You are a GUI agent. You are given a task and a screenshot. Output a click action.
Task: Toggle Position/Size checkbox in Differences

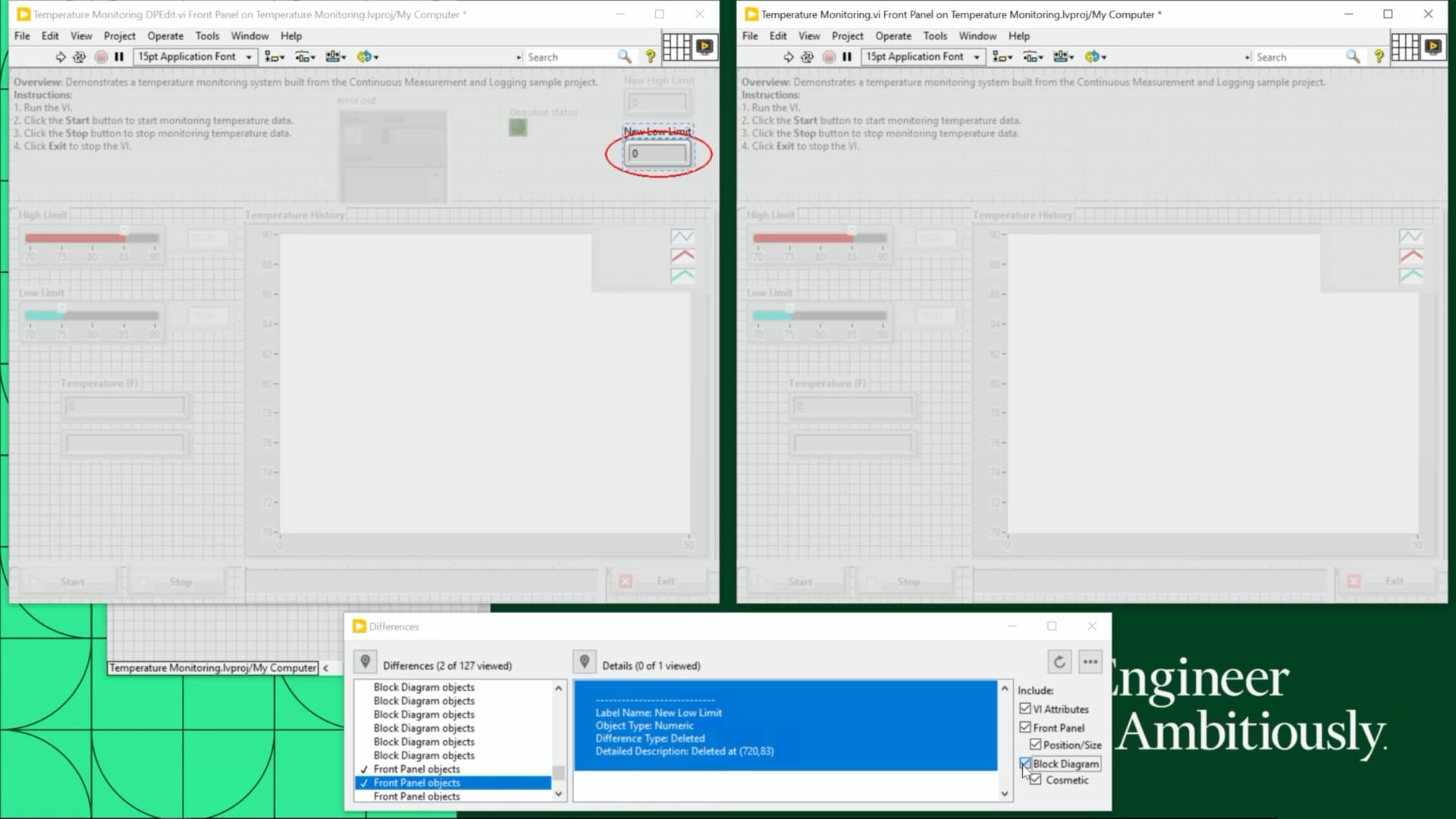[1035, 745]
